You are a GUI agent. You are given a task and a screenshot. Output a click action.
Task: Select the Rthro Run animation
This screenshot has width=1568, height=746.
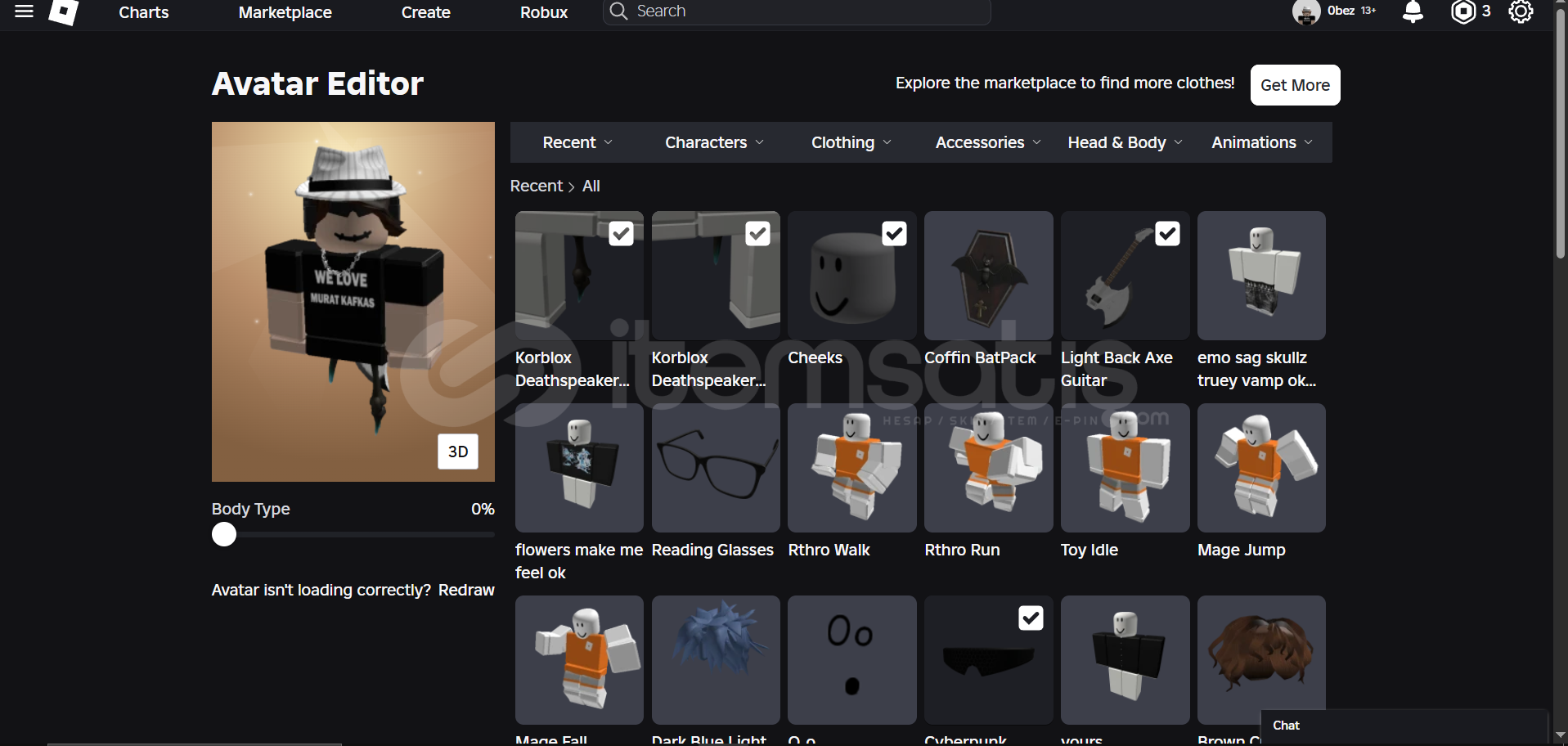[989, 468]
